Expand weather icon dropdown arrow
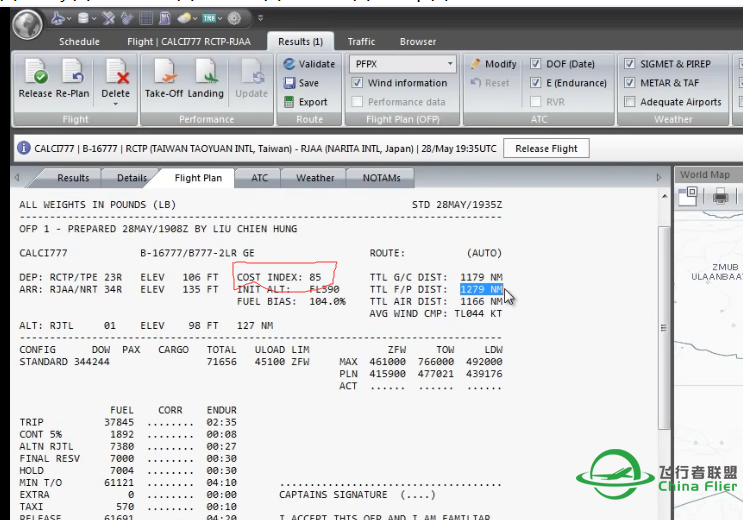Screen dimensions: 743x520 coord(195,19)
